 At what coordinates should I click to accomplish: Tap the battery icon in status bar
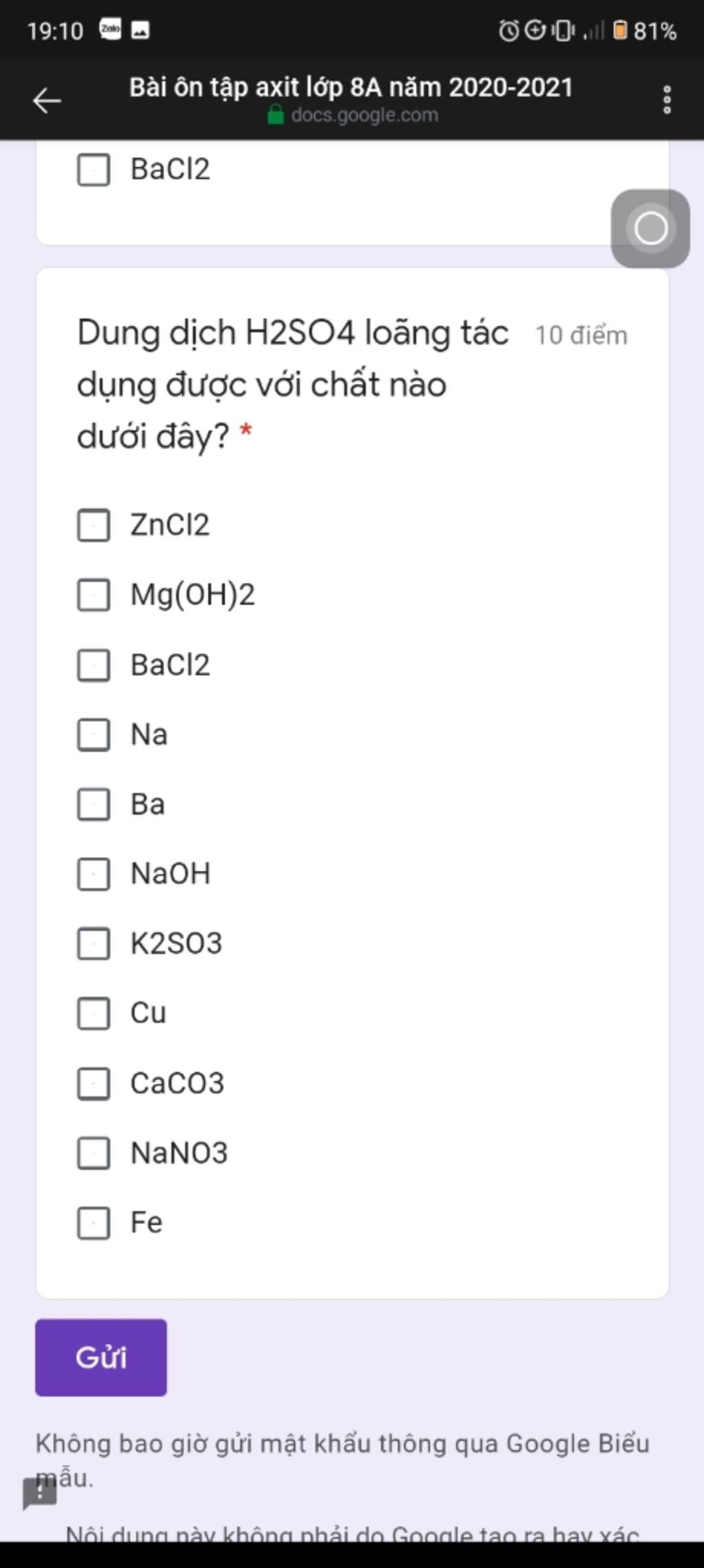tap(619, 30)
